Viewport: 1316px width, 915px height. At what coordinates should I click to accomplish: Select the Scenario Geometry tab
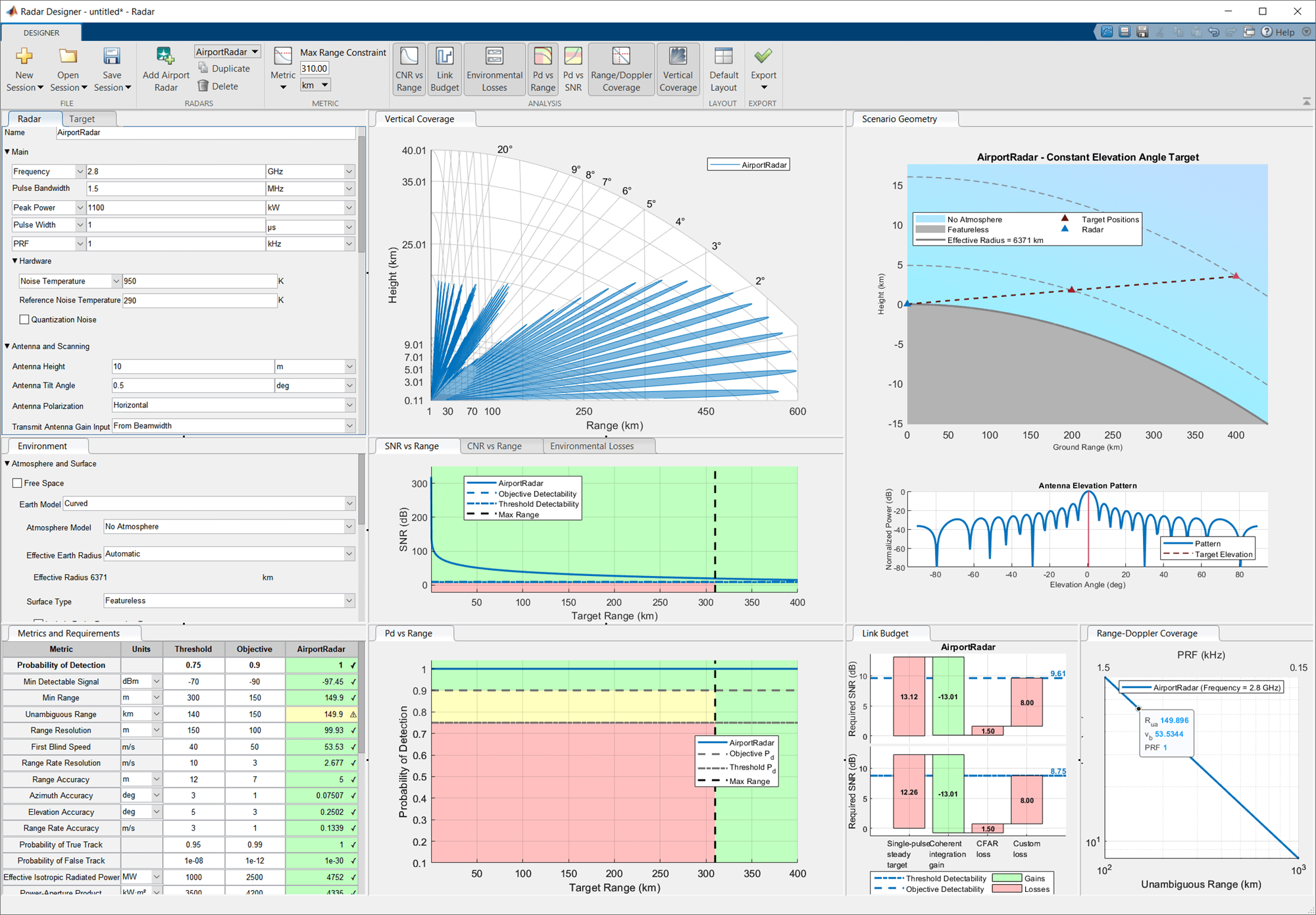pyautogui.click(x=899, y=118)
